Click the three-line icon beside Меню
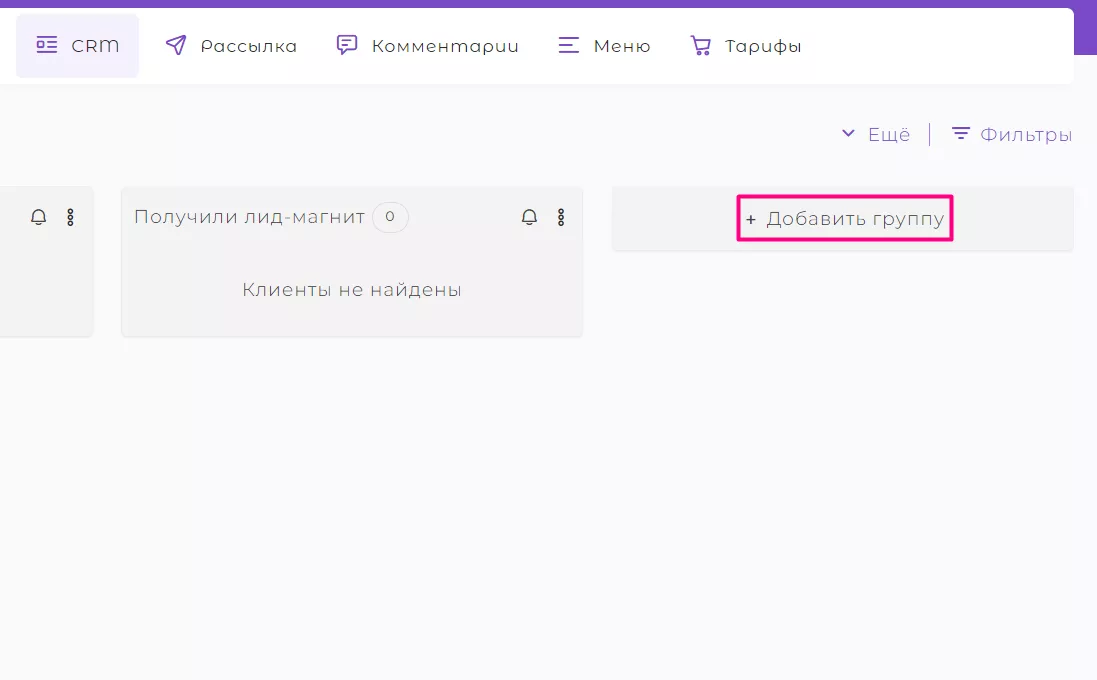Screen dimensions: 1097x680 coord(569,45)
